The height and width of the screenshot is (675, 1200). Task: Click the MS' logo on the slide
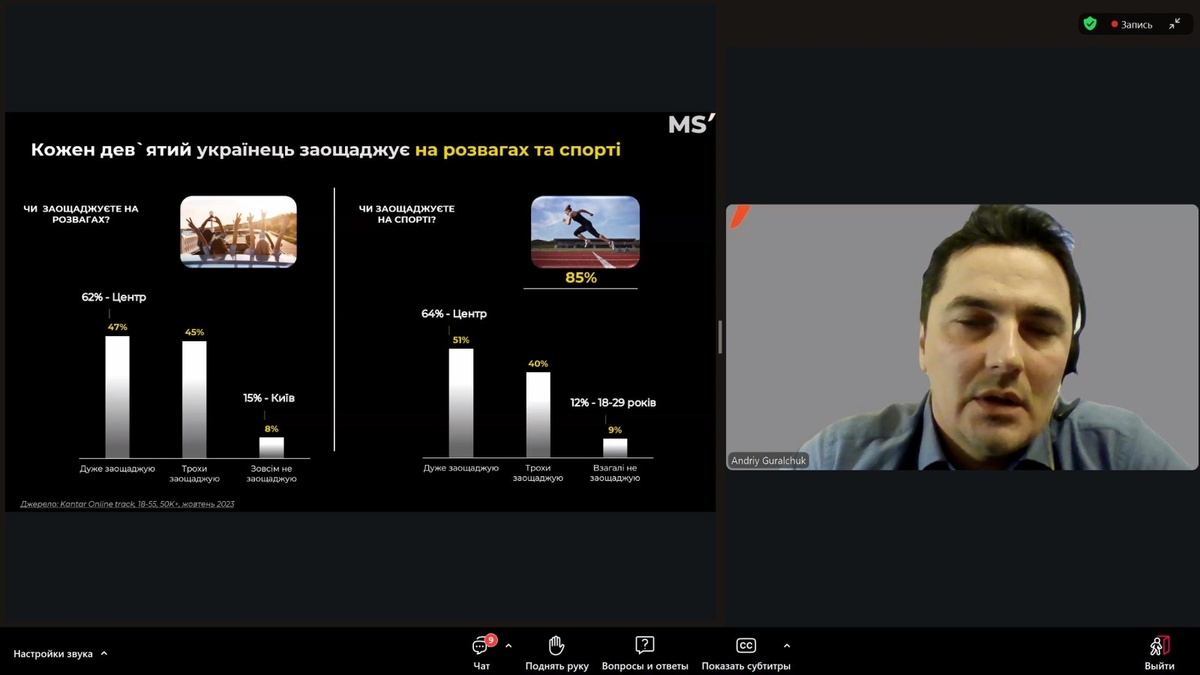coord(691,124)
